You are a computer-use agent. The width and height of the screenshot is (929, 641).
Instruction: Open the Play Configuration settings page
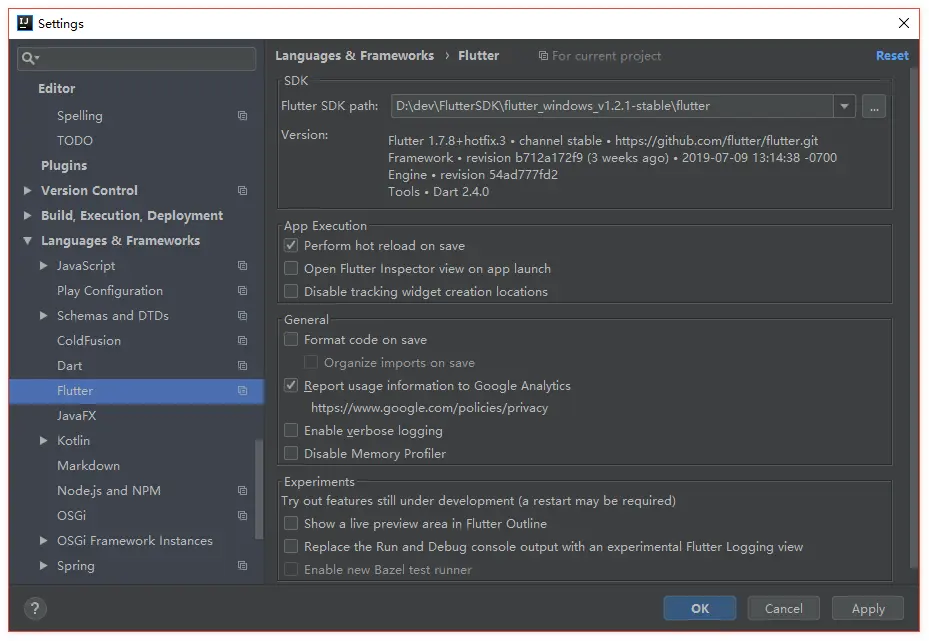110,290
